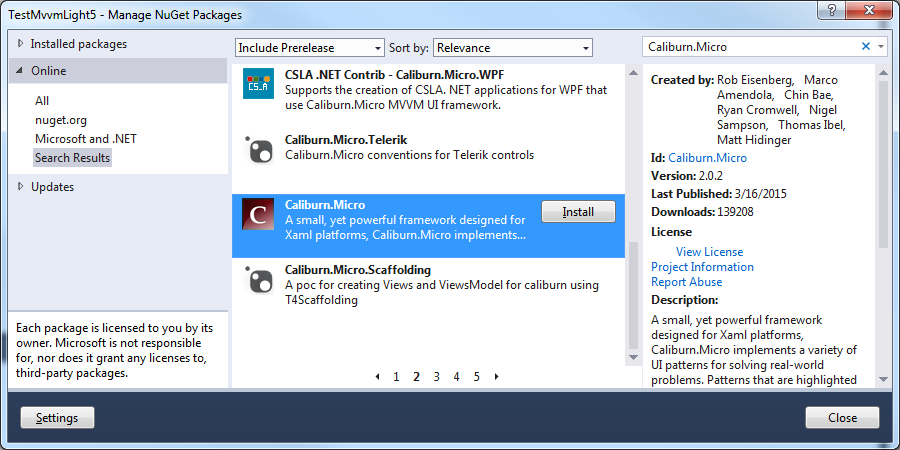Go to results page 5
This screenshot has height=450, width=900.
tap(476, 377)
